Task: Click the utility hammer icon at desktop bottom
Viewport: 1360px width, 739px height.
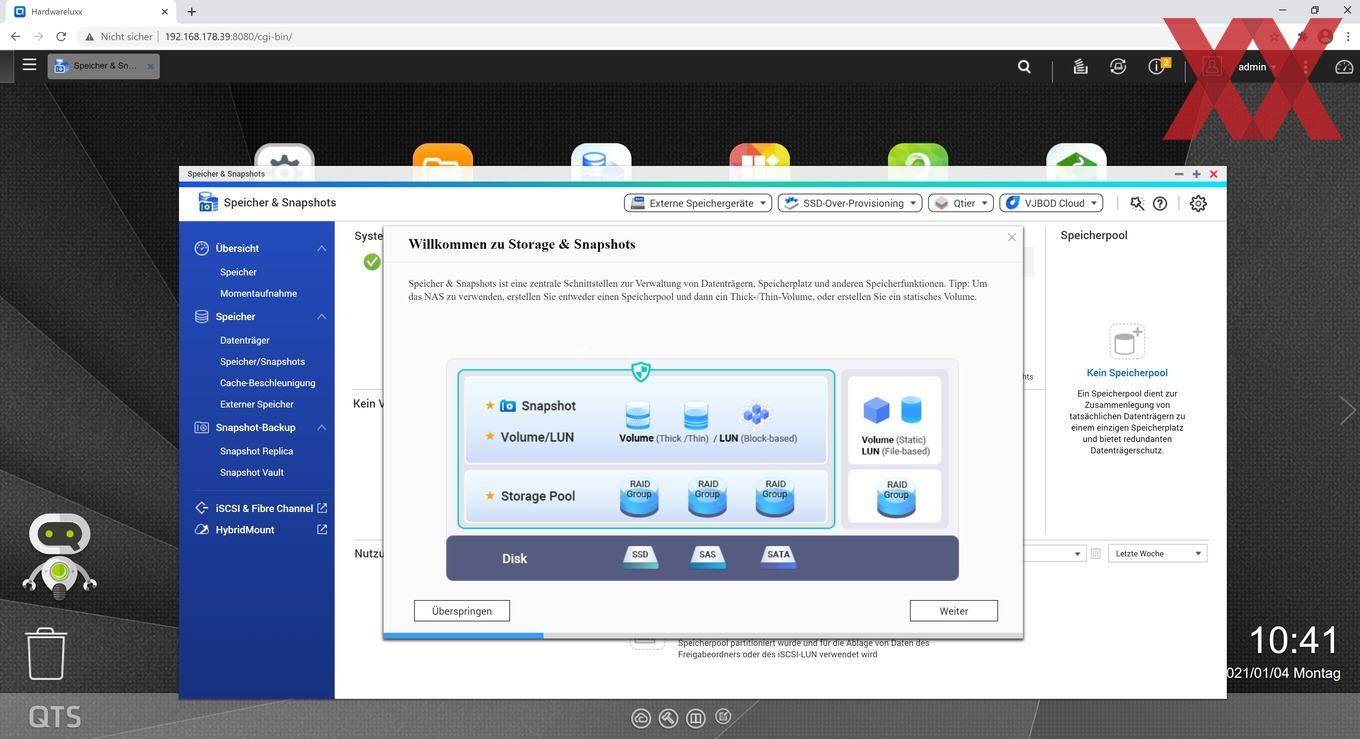Action: tap(669, 718)
